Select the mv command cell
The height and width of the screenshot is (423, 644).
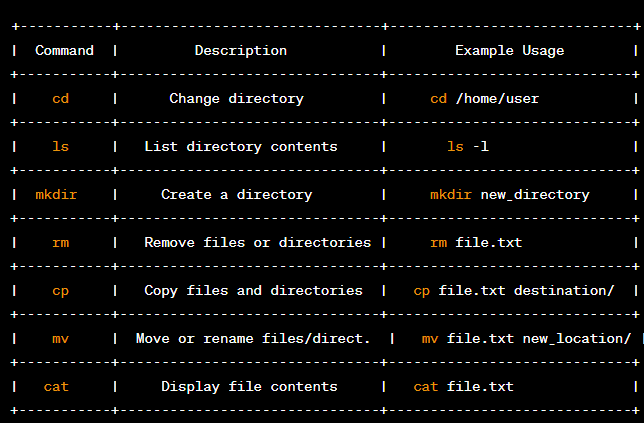pyautogui.click(x=60, y=339)
